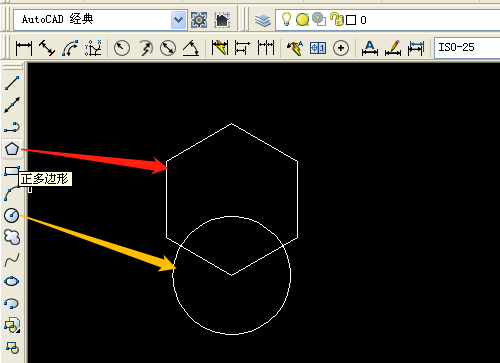Activate the Polygon tool

[x=12, y=149]
